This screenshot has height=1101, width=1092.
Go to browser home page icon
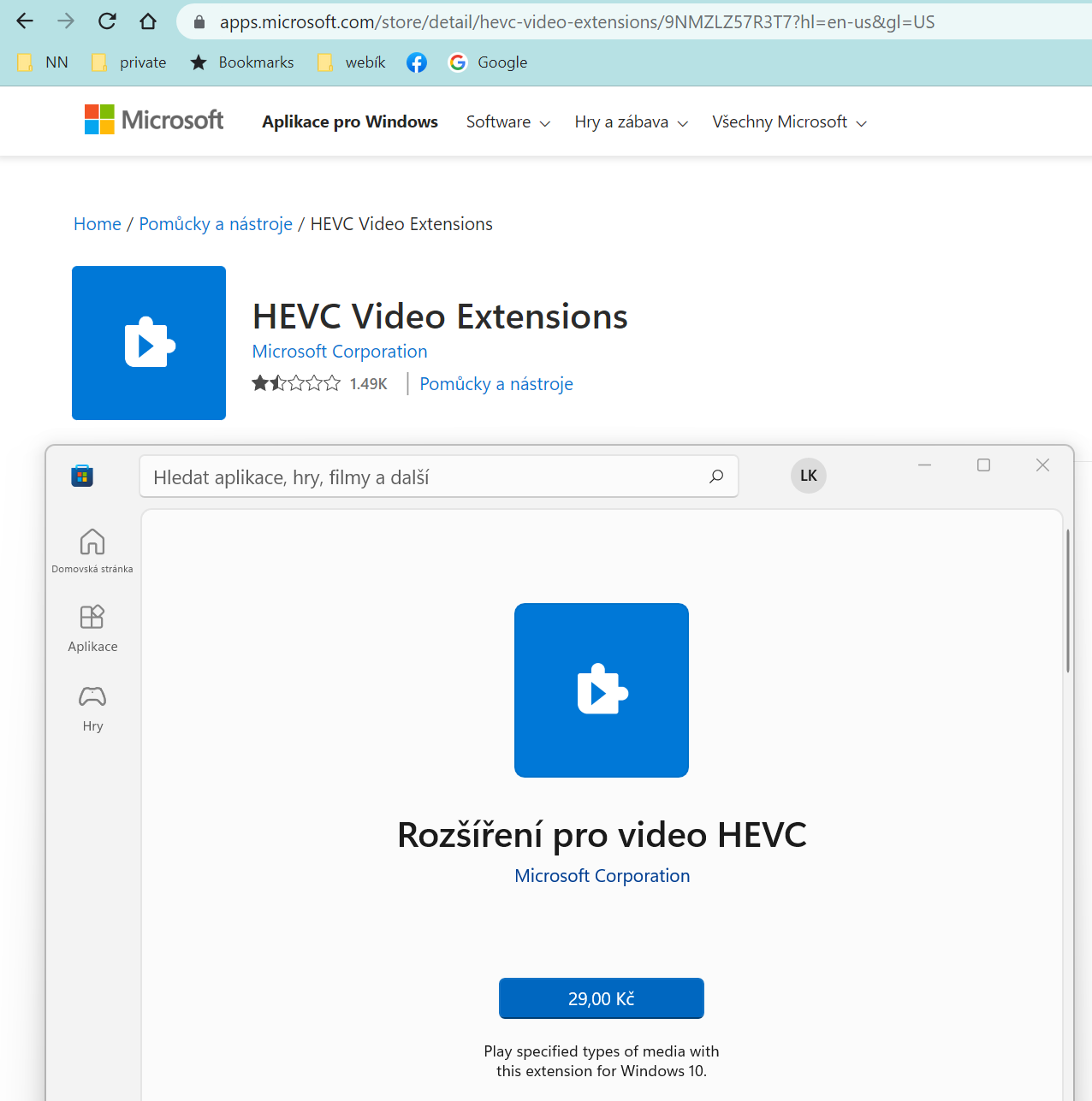(148, 21)
